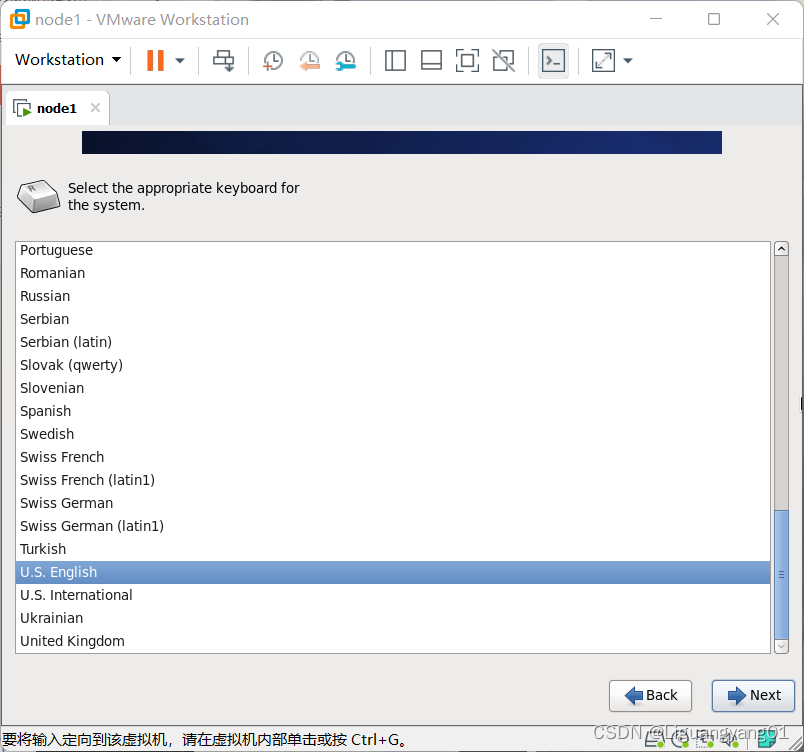Select Swedish keyboard layout
This screenshot has height=752, width=804.
click(x=393, y=434)
